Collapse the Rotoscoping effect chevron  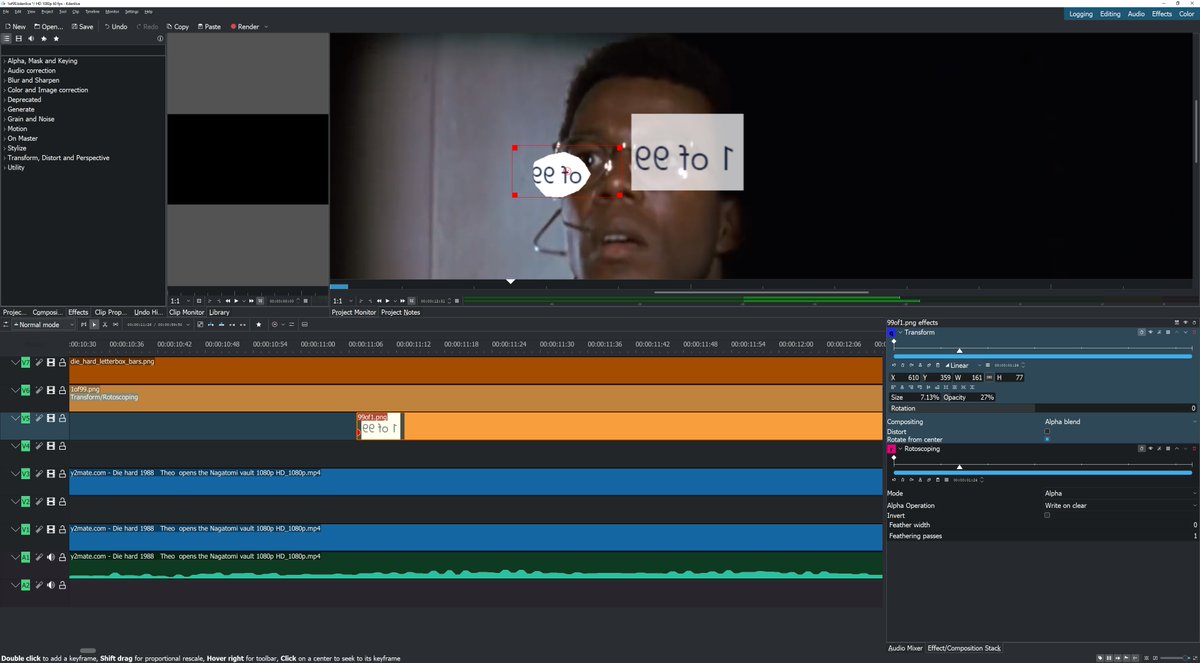(x=900, y=450)
